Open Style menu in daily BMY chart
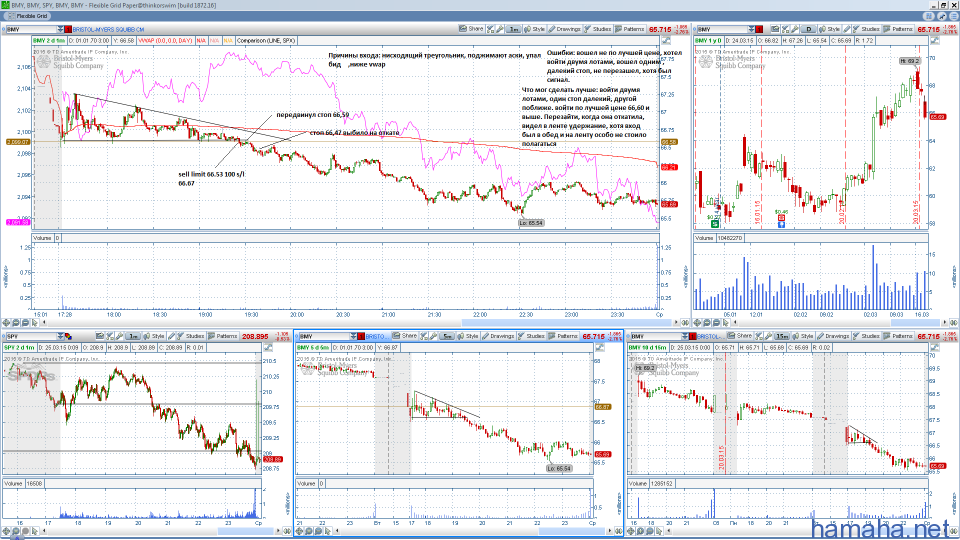960x540 pixels. (830, 29)
